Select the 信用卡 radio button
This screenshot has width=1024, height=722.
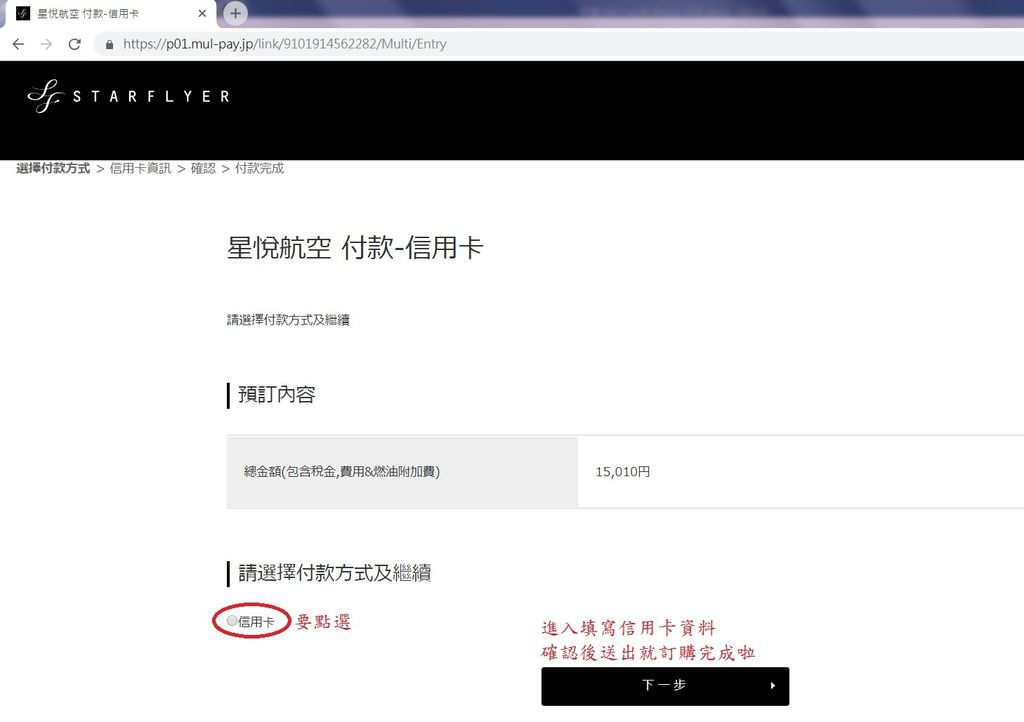232,621
